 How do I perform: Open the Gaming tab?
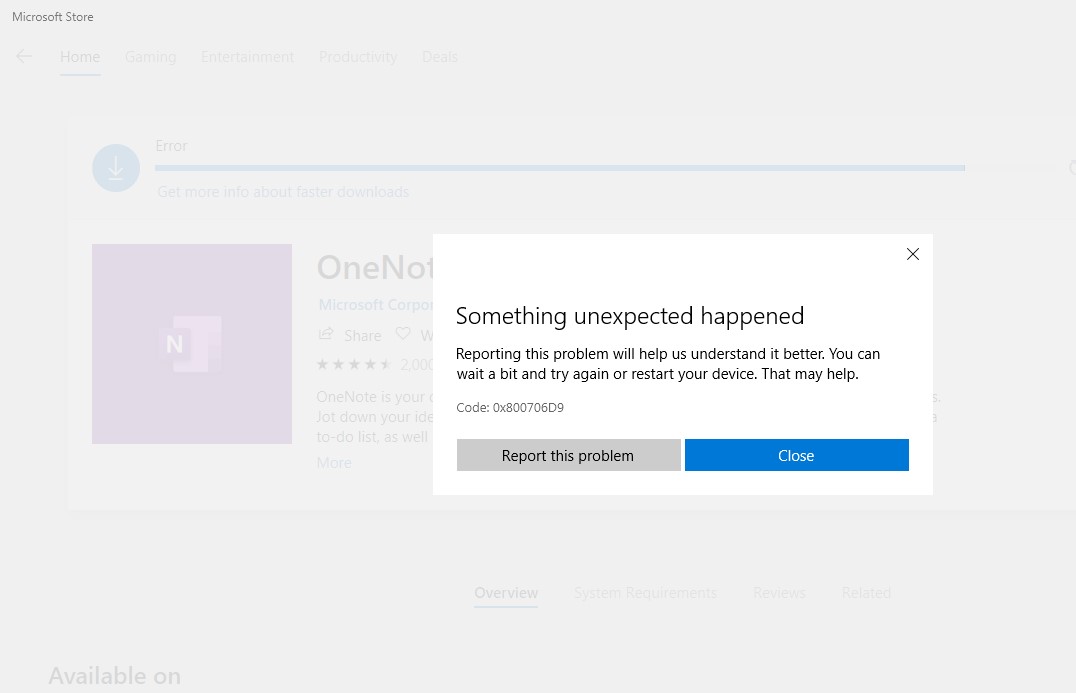pos(150,57)
